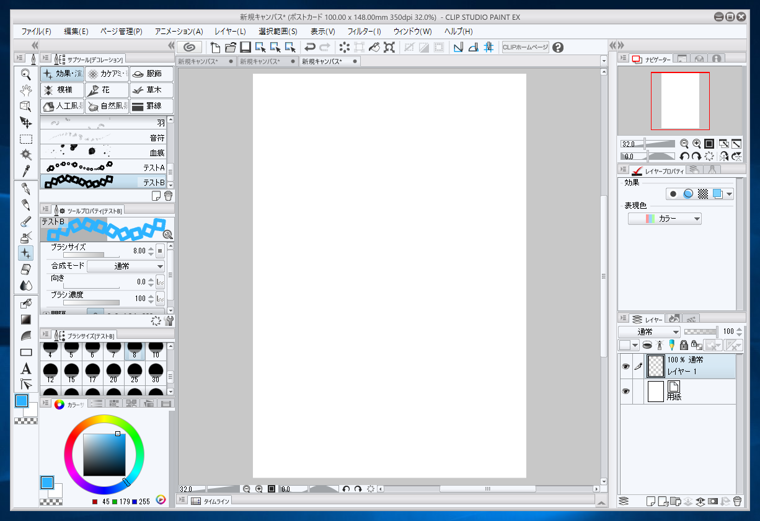Open layer color palette dropdown arrow
Screen dimensions: 760x521
coord(634,345)
